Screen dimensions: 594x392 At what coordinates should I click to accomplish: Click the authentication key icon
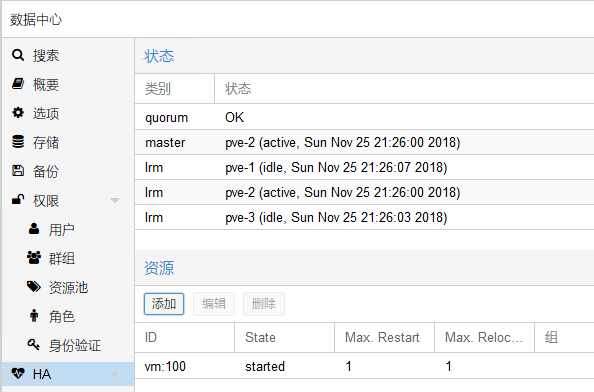pyautogui.click(x=34, y=344)
